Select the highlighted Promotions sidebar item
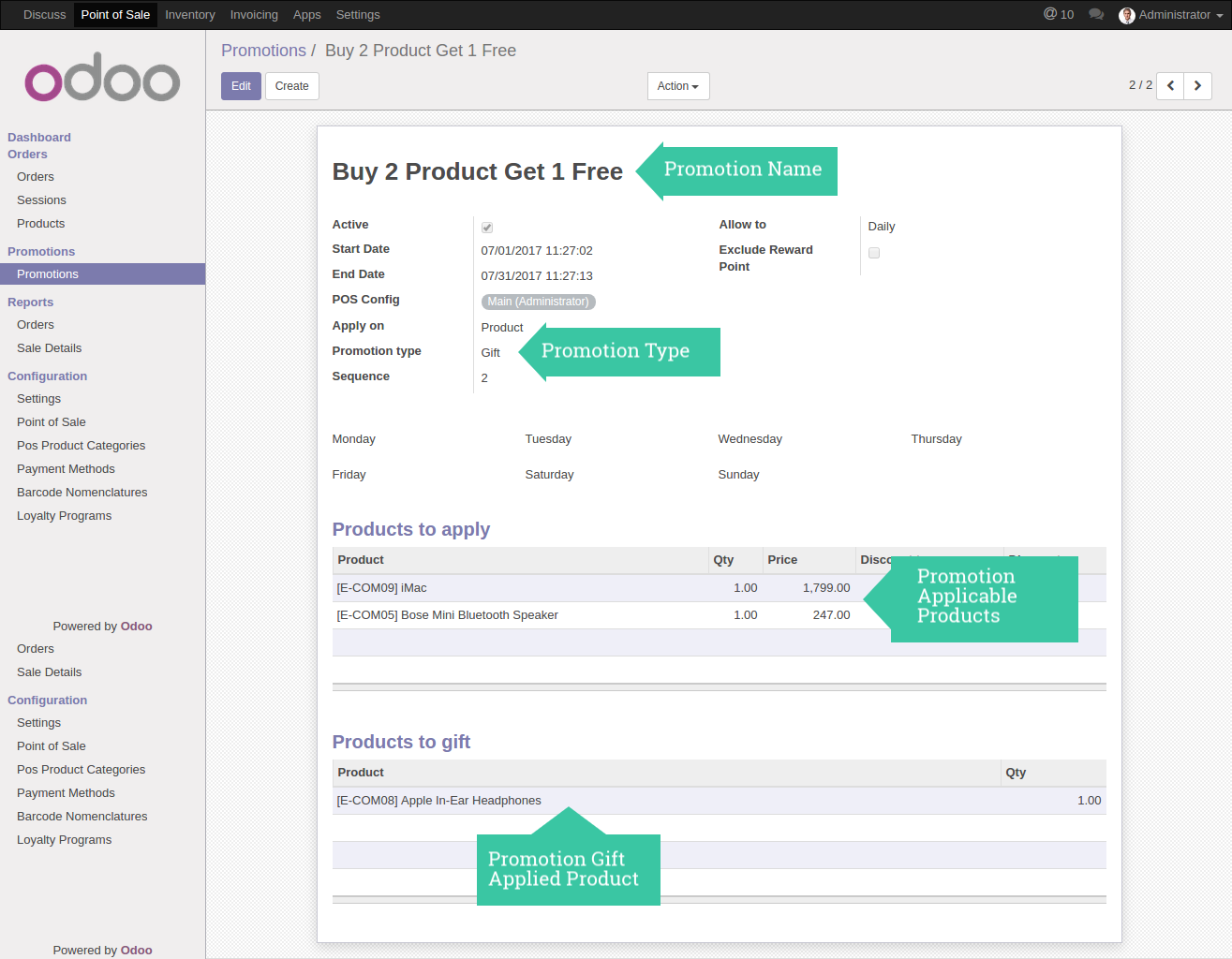The height and width of the screenshot is (959, 1232). (102, 274)
